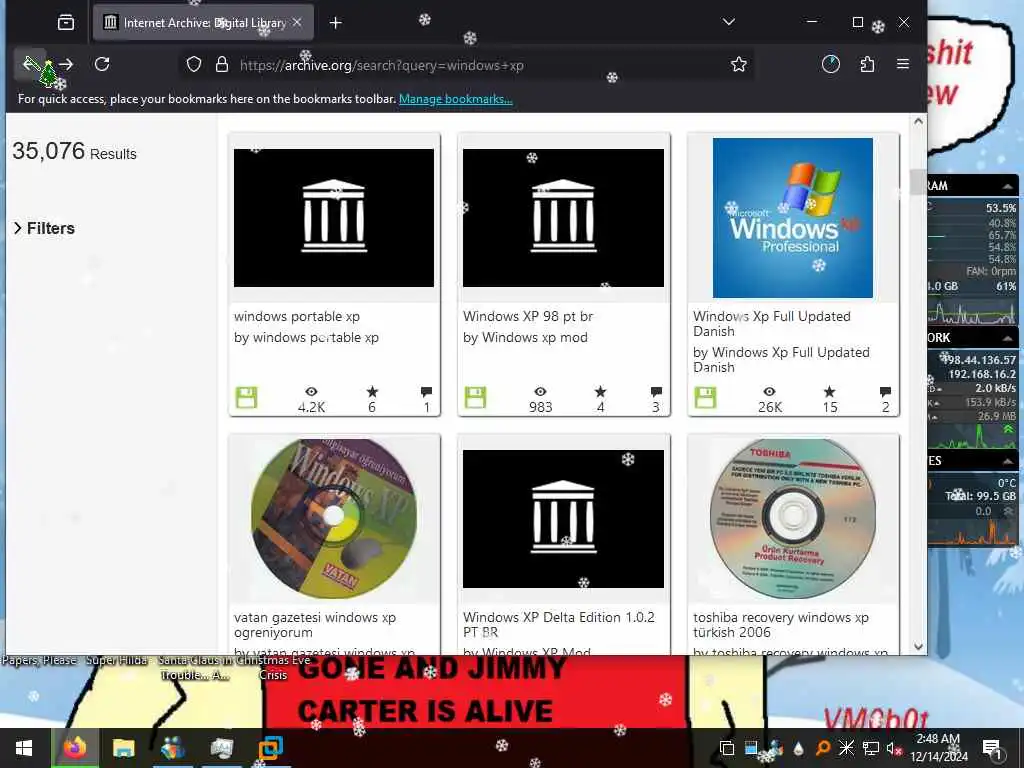
Task: Open the windows portable xp thumbnail
Action: (334, 217)
